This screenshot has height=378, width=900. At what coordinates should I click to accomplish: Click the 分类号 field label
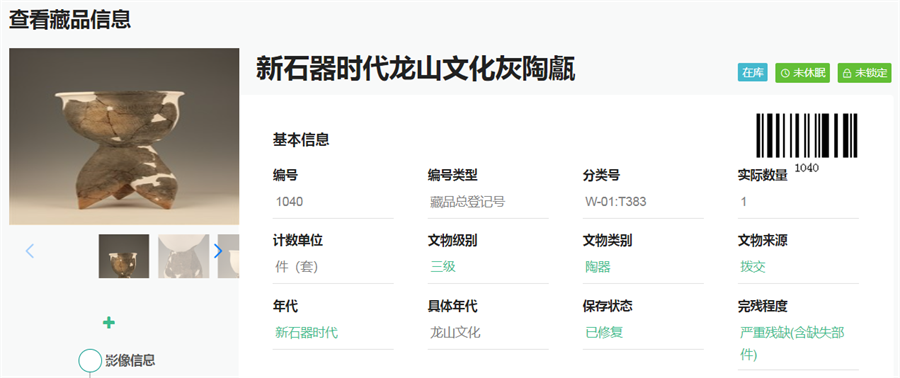pyautogui.click(x=602, y=176)
